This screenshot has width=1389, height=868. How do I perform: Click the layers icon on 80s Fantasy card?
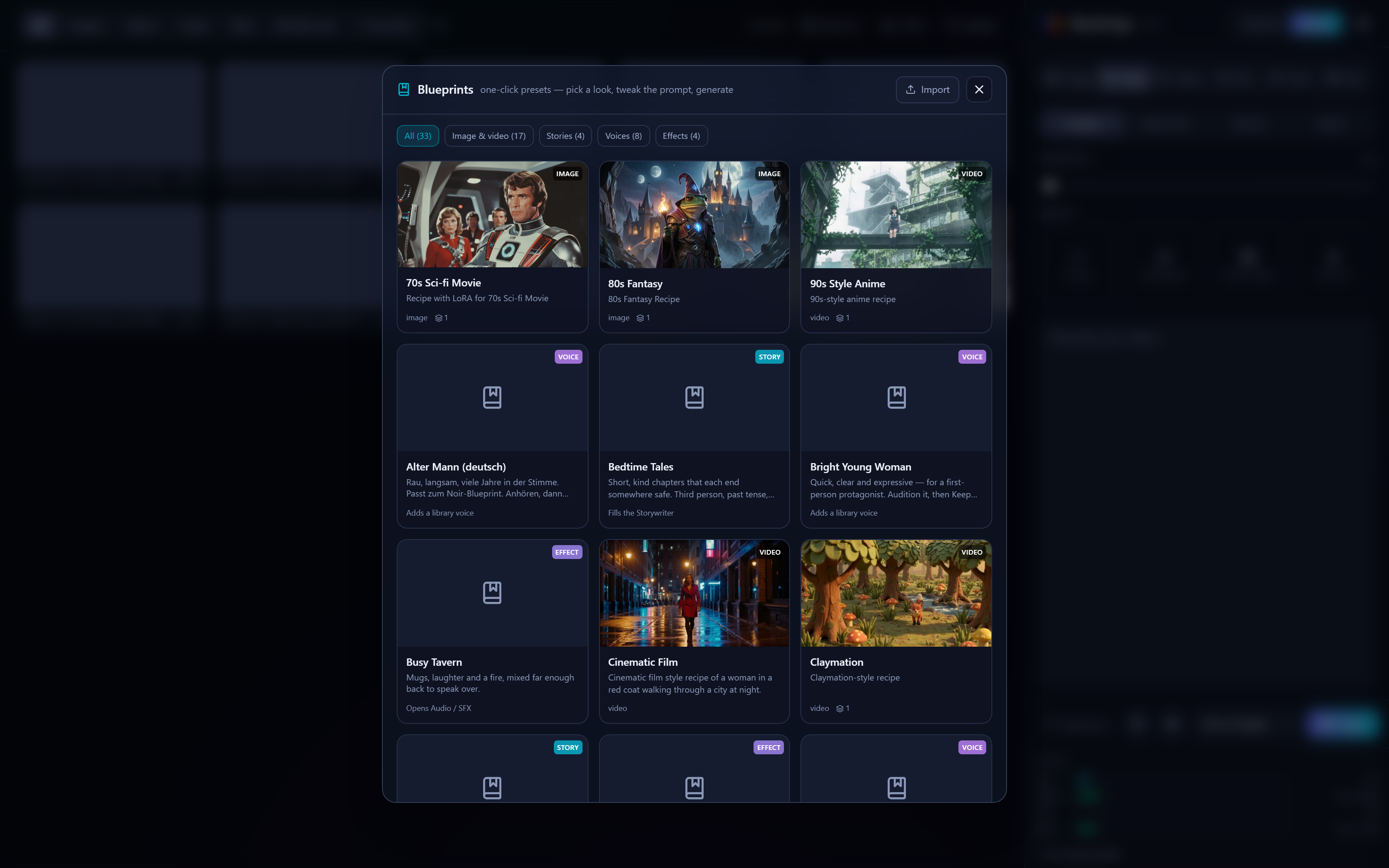[640, 318]
